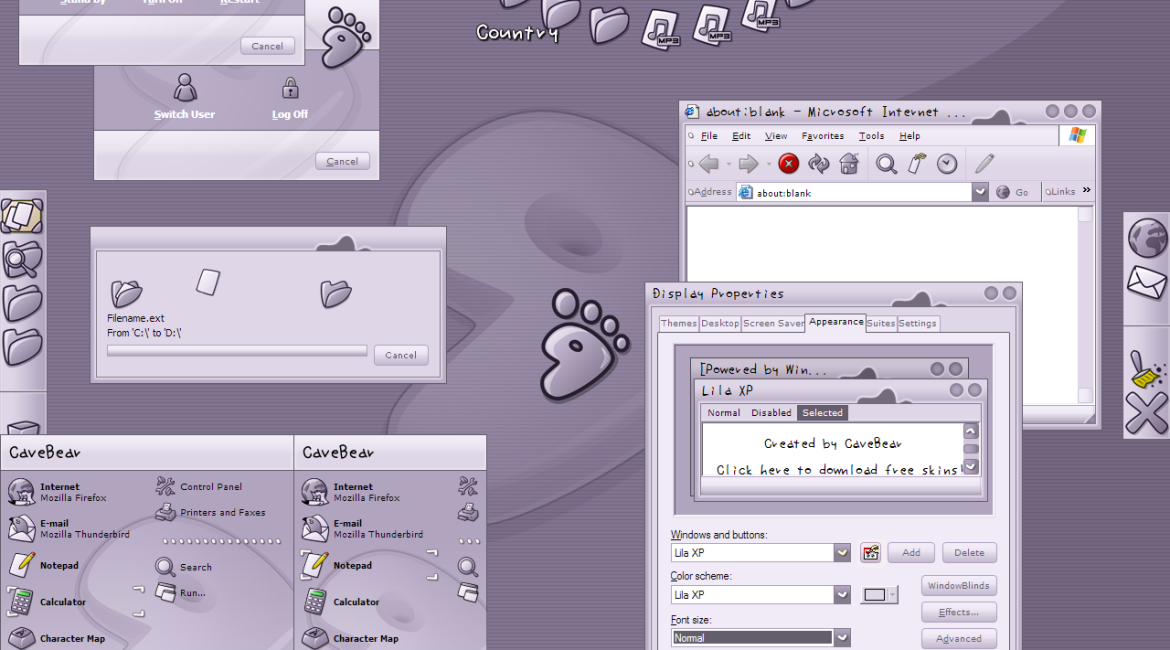Click the Log Off padlock icon
This screenshot has height=650, width=1170.
(x=290, y=89)
